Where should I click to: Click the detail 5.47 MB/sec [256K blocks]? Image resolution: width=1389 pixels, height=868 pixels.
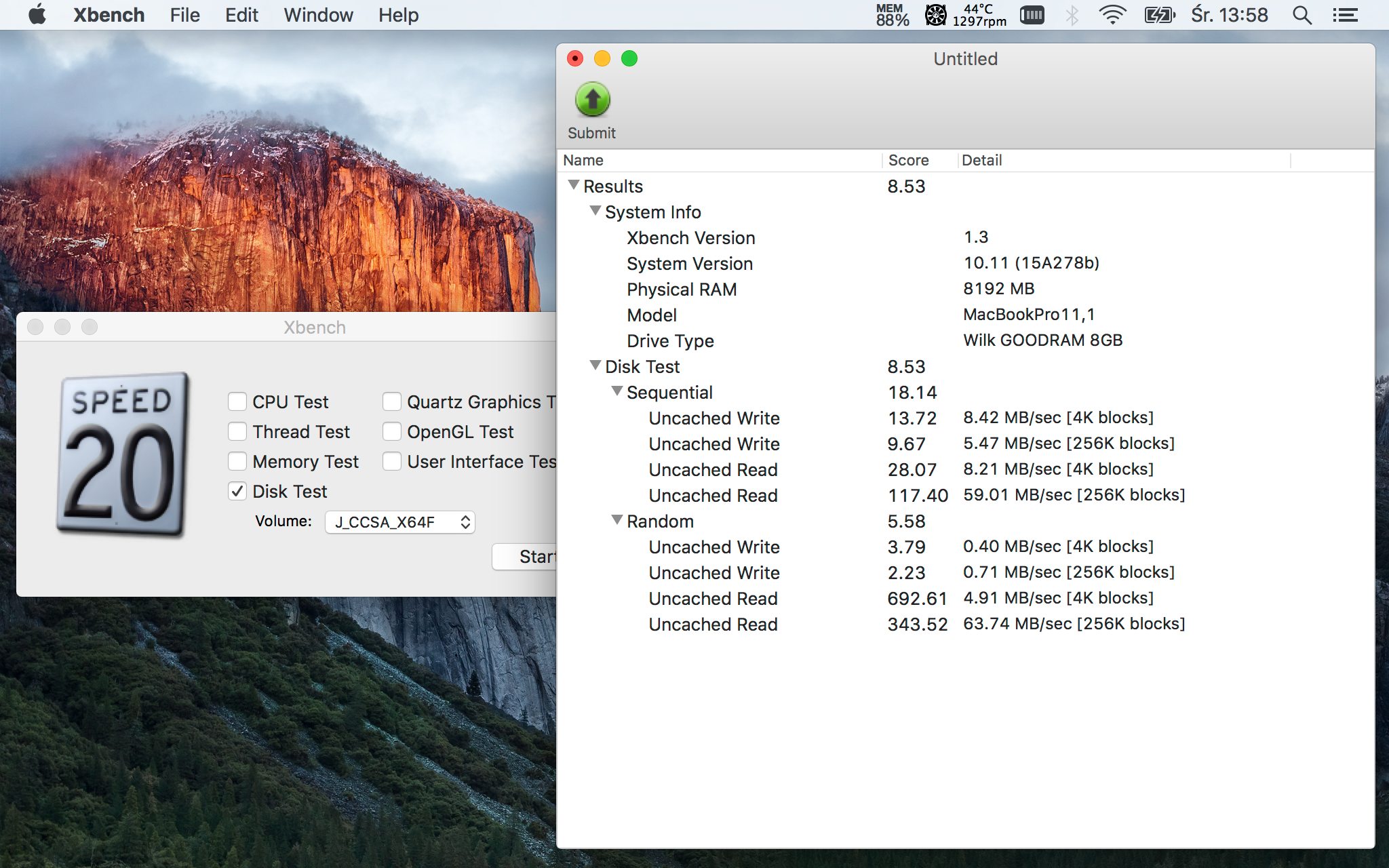[x=1069, y=443]
